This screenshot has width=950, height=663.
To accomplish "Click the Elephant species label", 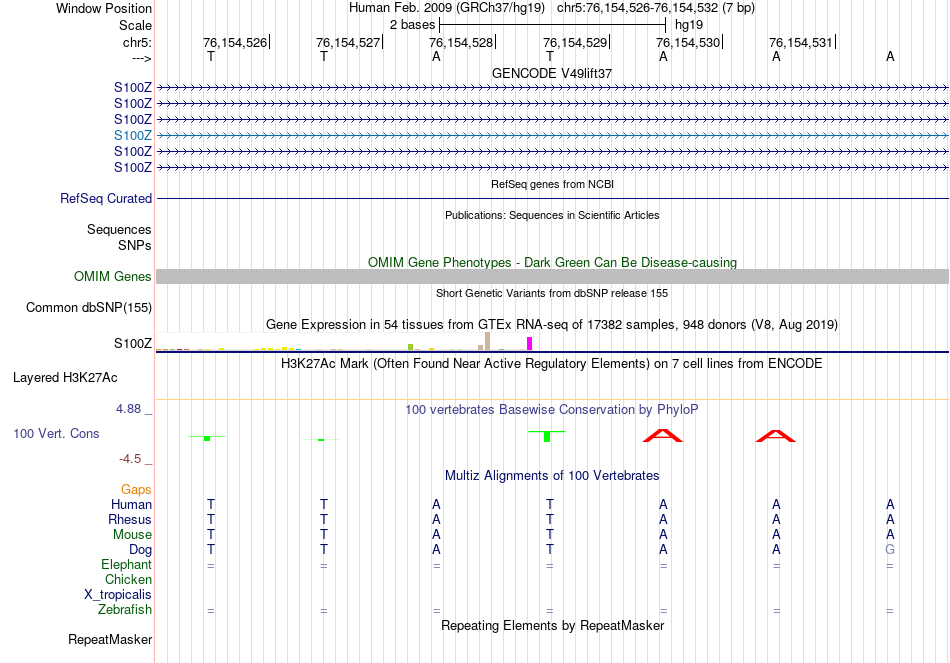I will pyautogui.click(x=127, y=564).
